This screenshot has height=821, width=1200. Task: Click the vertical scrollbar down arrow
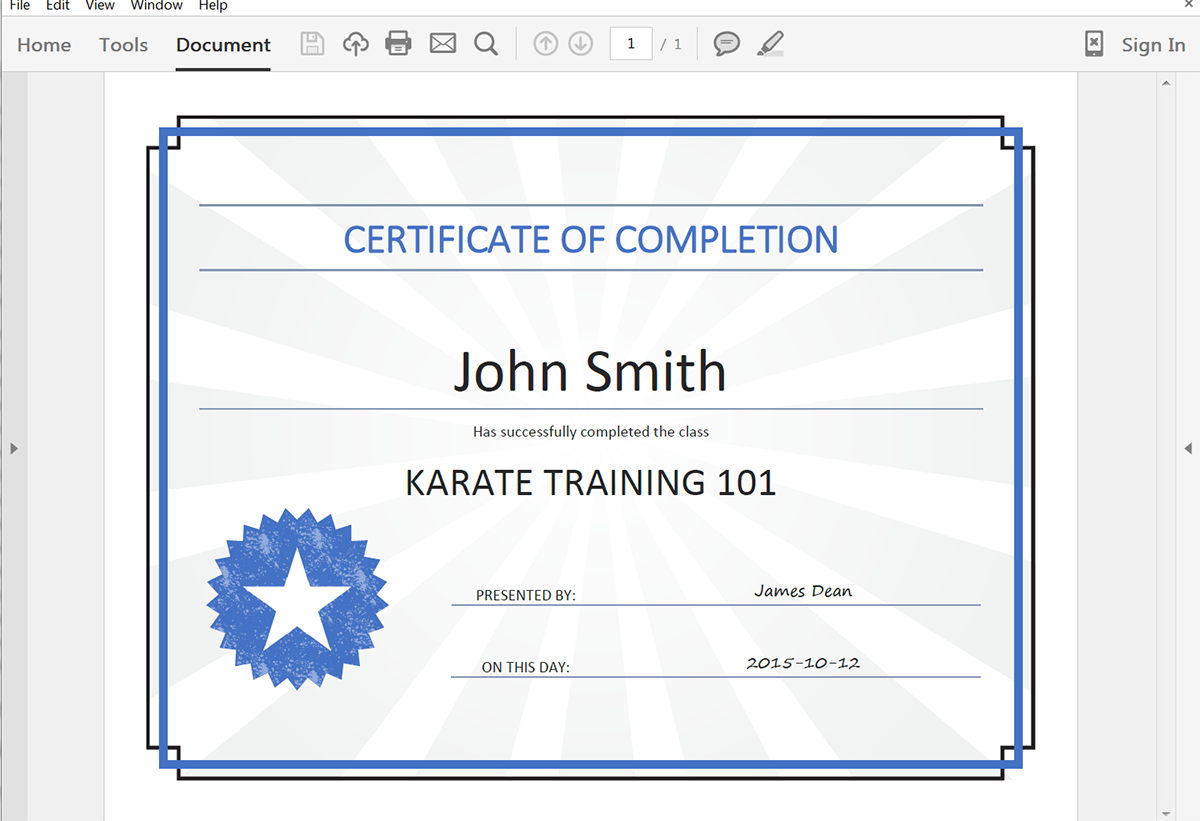pyautogui.click(x=1166, y=813)
